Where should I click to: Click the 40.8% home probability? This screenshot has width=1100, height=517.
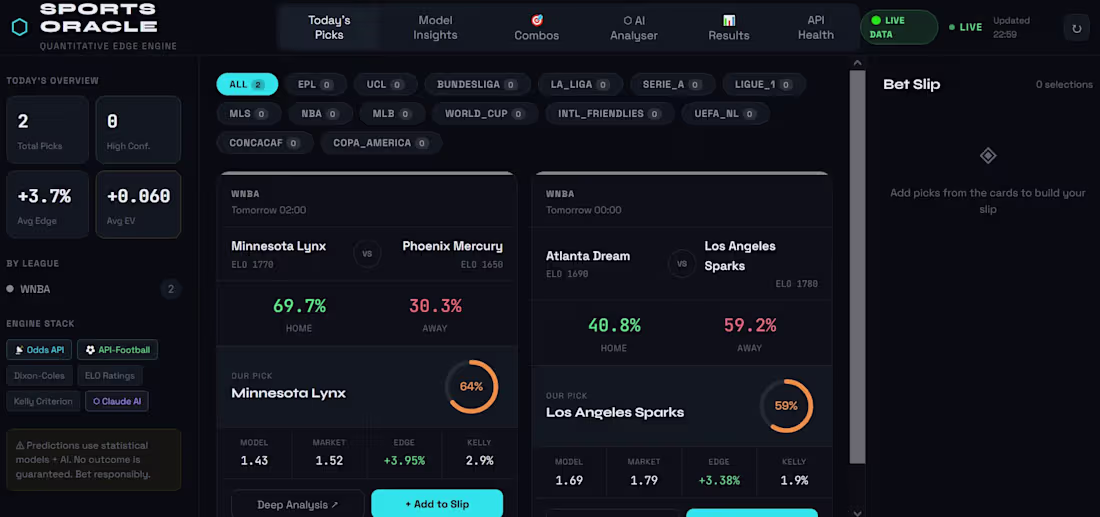(614, 325)
